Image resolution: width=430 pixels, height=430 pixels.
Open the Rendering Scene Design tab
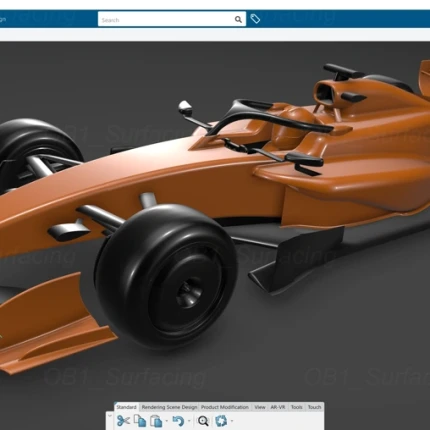coord(169,407)
